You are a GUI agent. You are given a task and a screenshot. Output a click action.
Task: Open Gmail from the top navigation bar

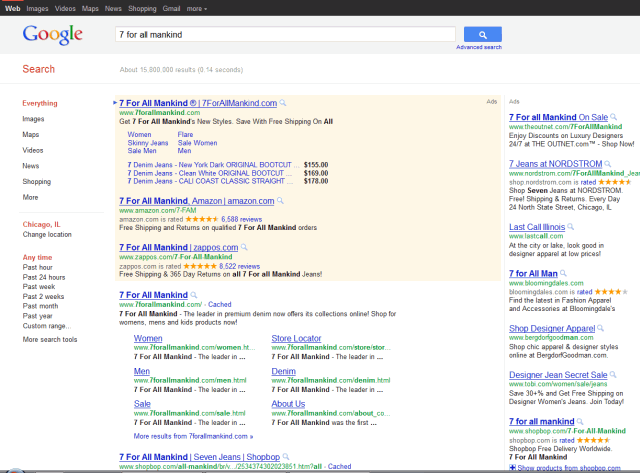(172, 8)
